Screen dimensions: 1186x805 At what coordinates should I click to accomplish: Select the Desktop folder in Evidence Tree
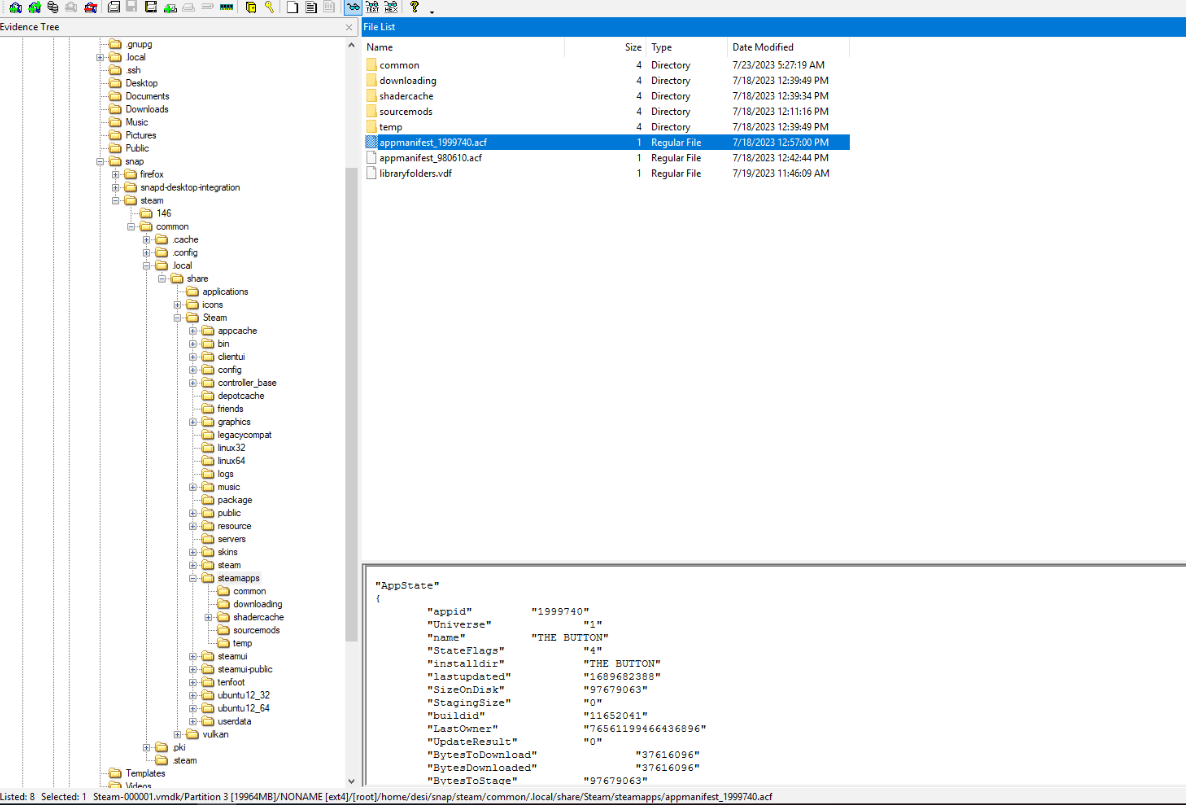point(141,83)
